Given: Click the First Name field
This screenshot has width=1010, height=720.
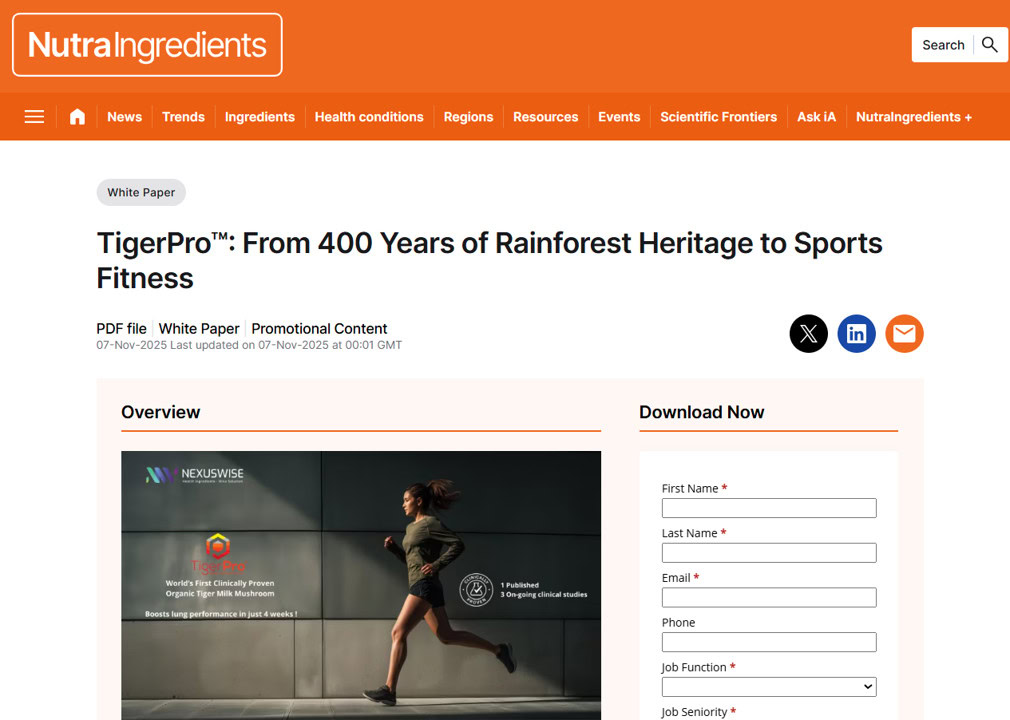Looking at the screenshot, I should pyautogui.click(x=768, y=508).
